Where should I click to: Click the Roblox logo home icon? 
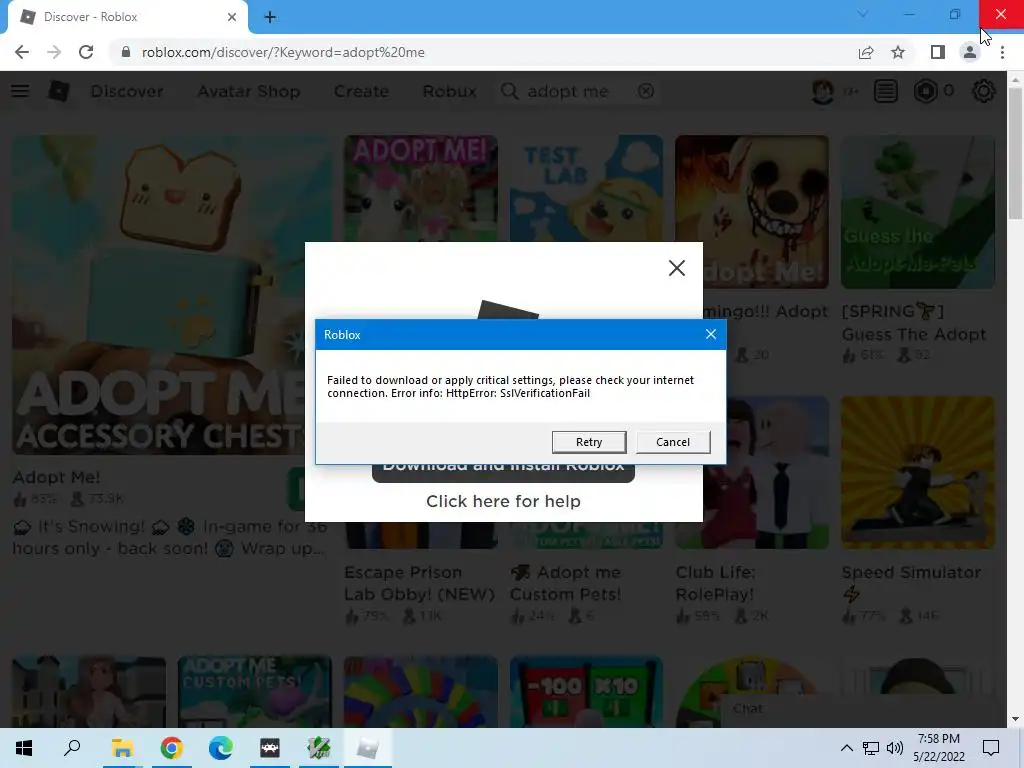pyautogui.click(x=59, y=91)
